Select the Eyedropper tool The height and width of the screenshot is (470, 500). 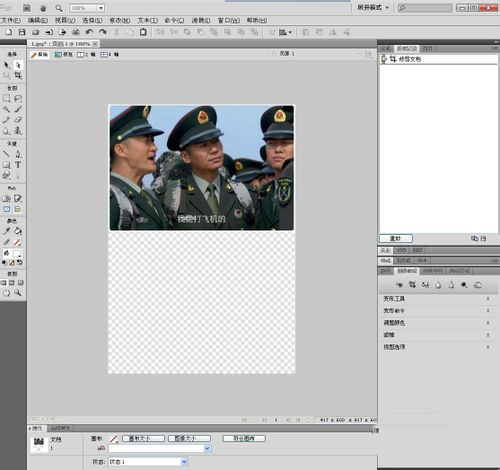coord(6,231)
